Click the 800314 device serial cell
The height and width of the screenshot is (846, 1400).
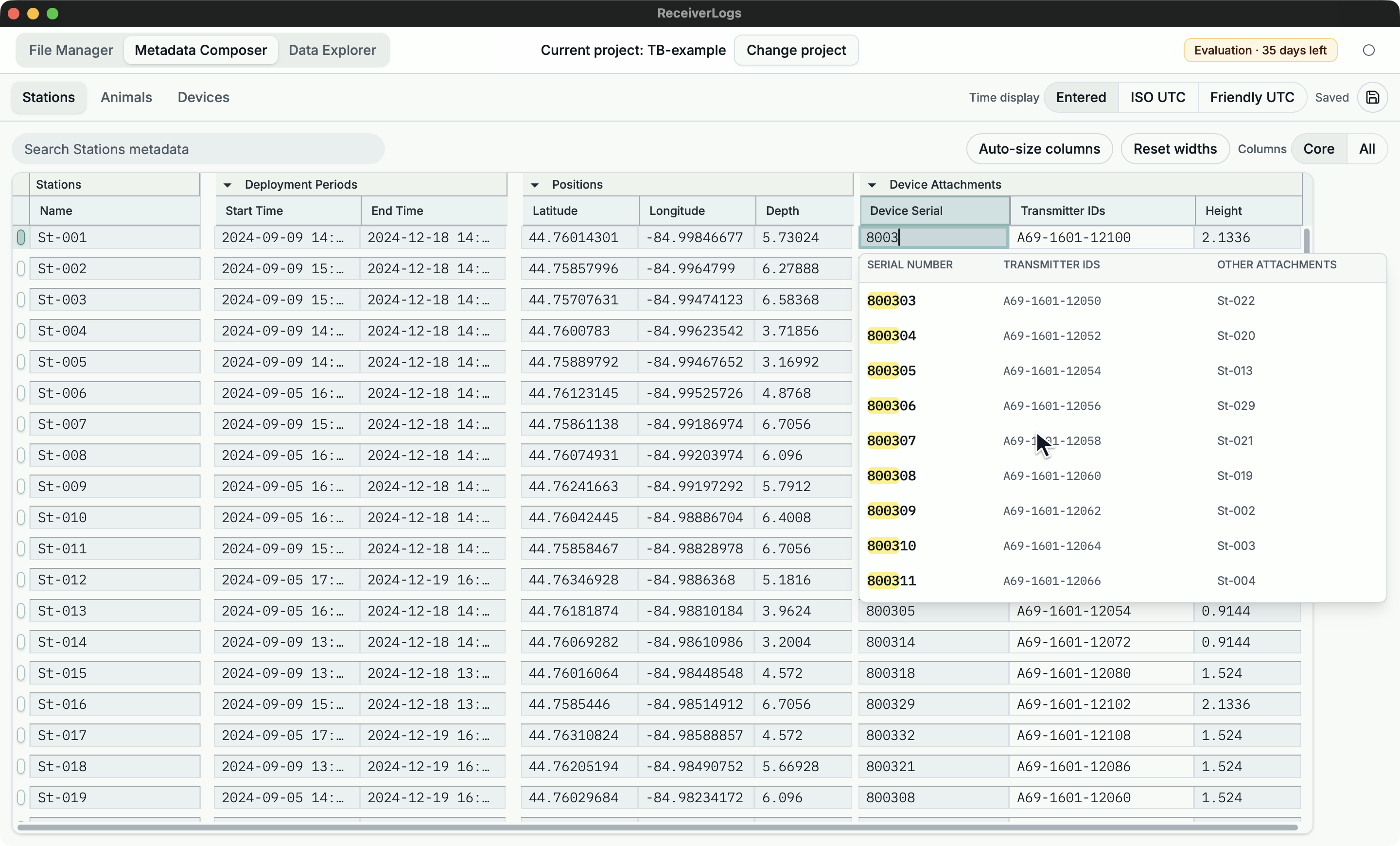point(933,642)
